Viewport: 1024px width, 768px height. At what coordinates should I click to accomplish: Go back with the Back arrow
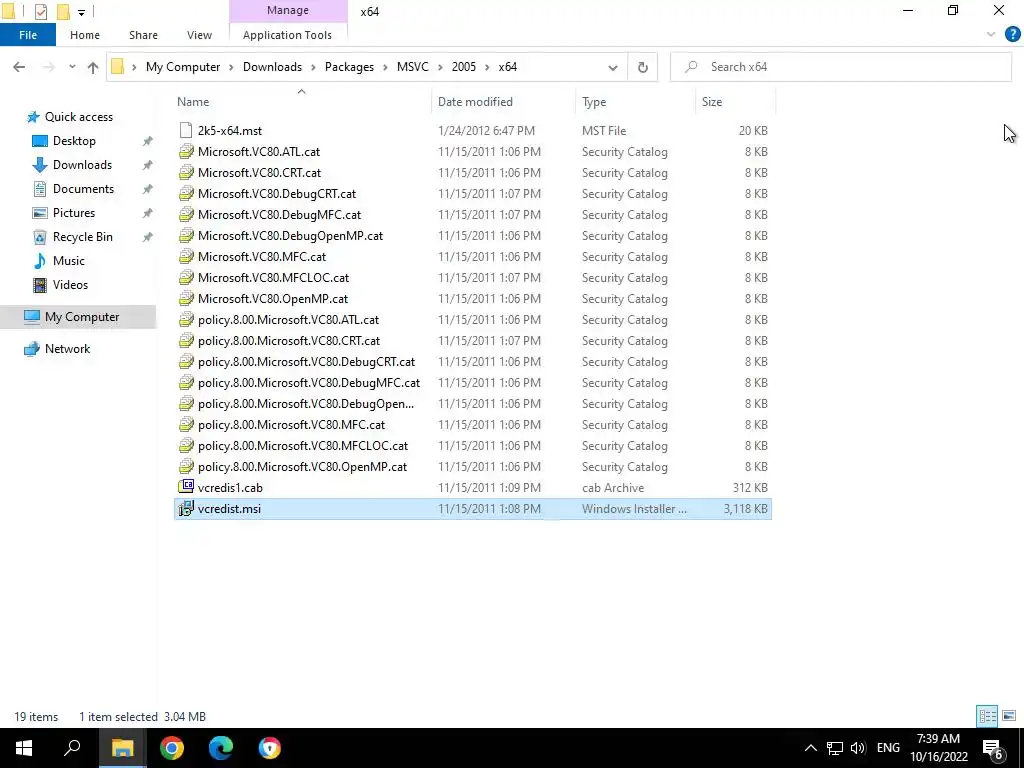[x=19, y=67]
